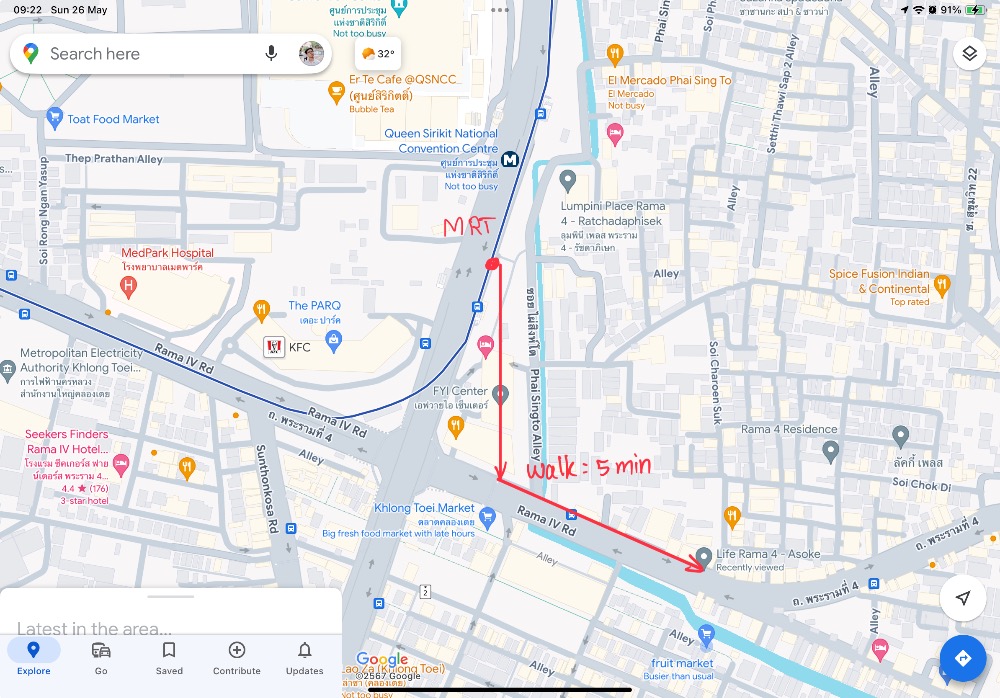Open the user profile avatar
This screenshot has width=1000, height=698.
pos(311,54)
